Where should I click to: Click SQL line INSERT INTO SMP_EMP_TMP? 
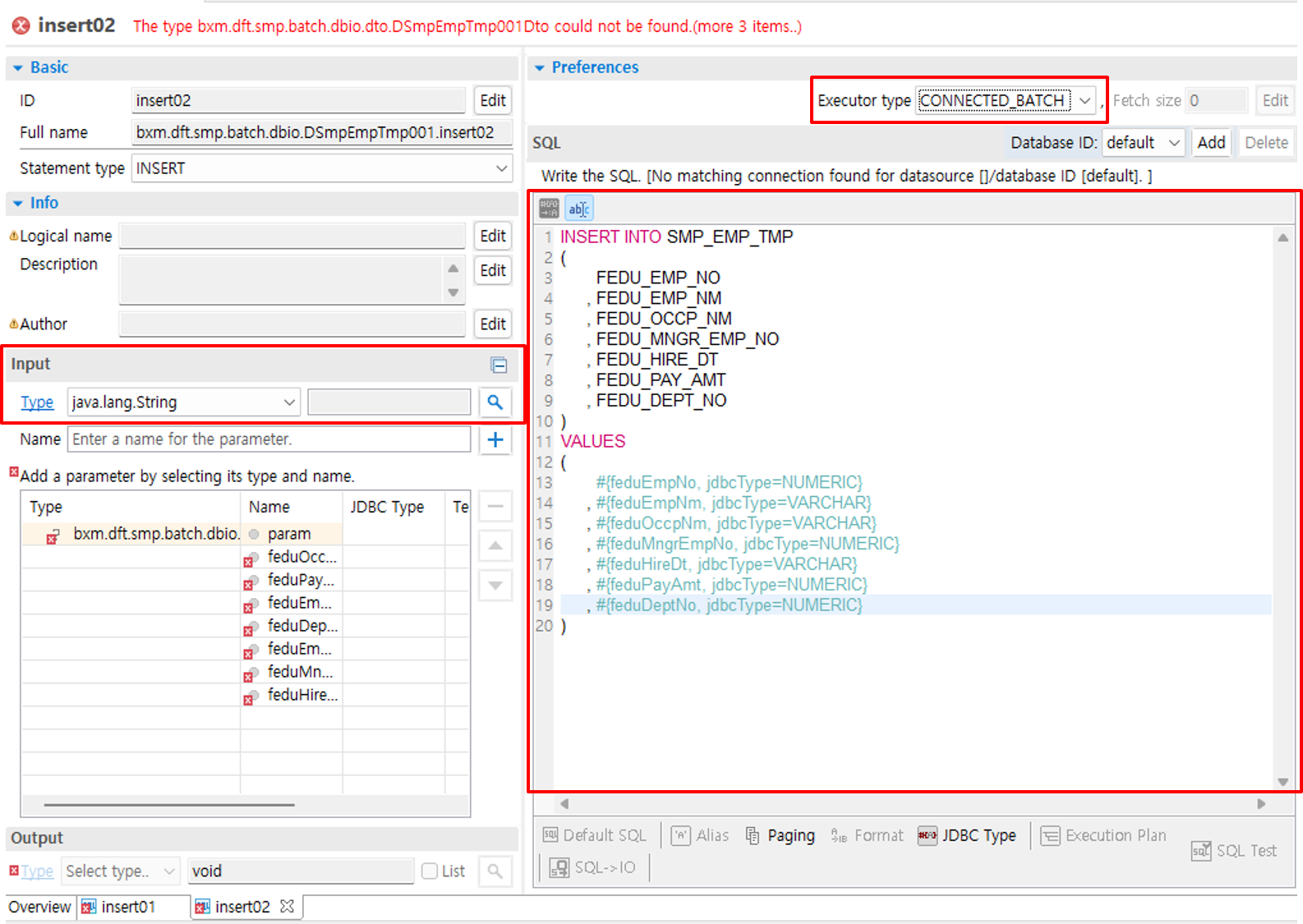(x=676, y=237)
